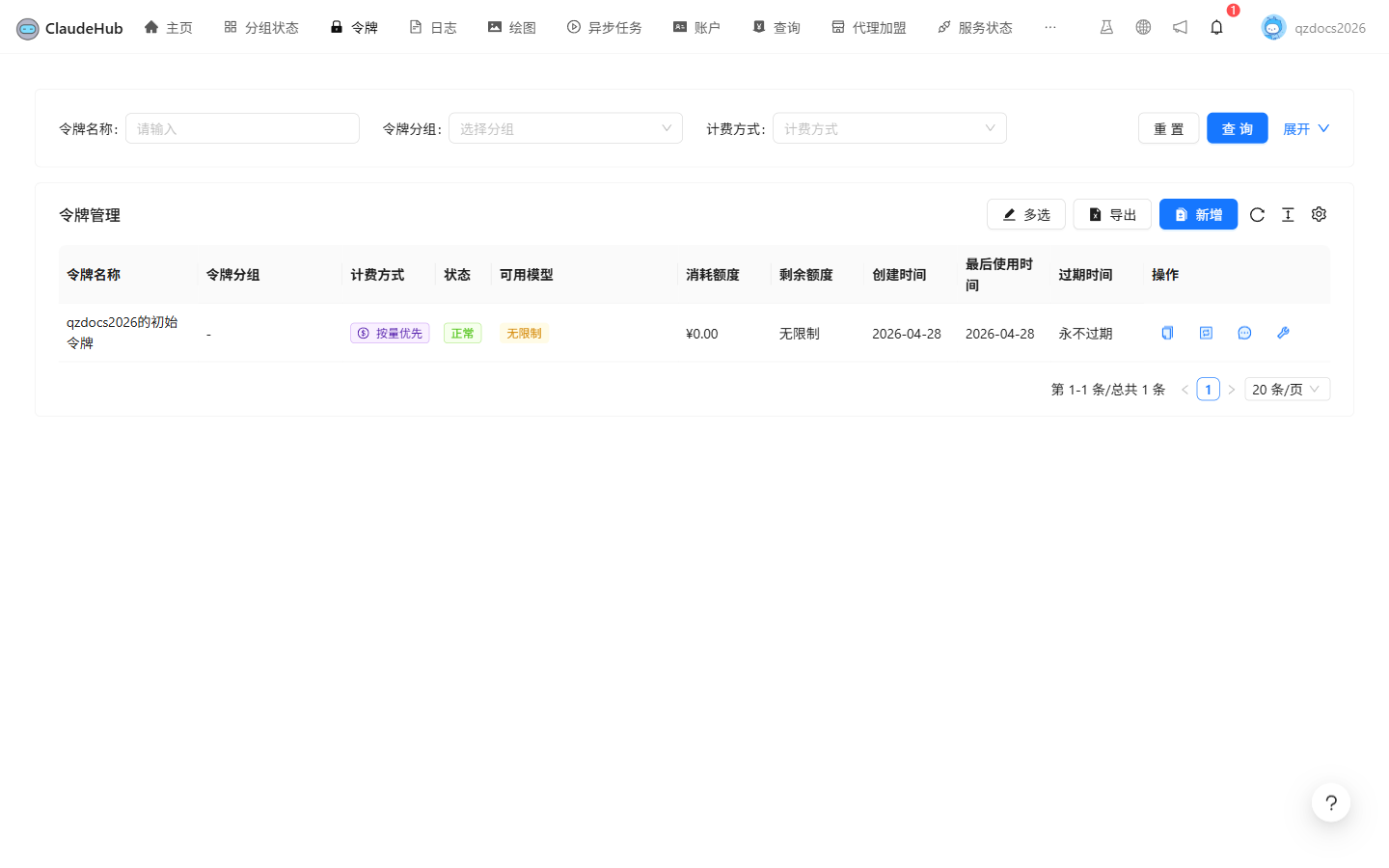1389x868 pixels.
Task: Open the 计费方式 select dropdown
Action: [x=889, y=128]
